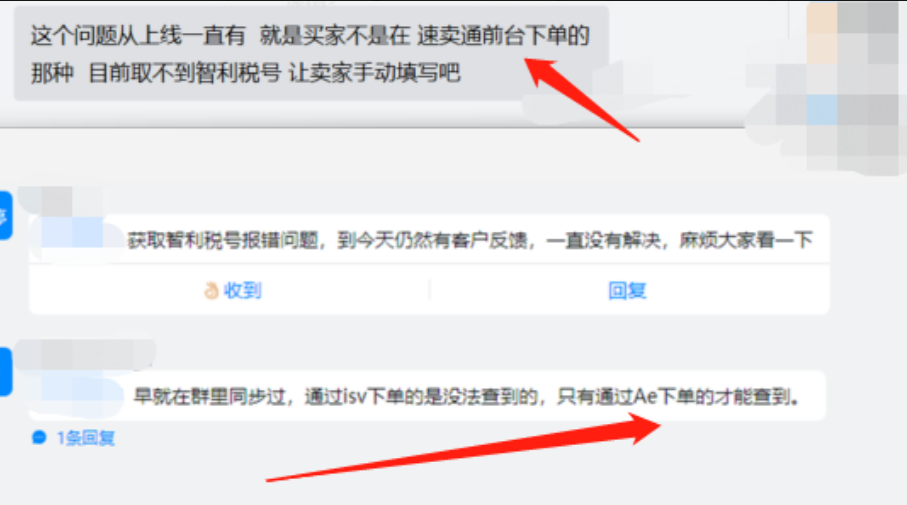Click the blurred sender name above 早就在群里 card
907x505 pixels.
(85, 354)
